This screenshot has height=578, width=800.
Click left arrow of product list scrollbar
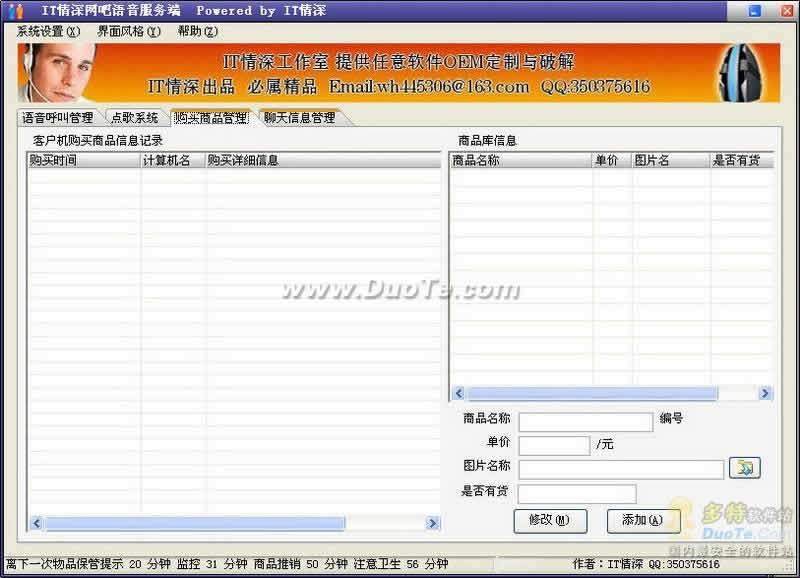(459, 393)
